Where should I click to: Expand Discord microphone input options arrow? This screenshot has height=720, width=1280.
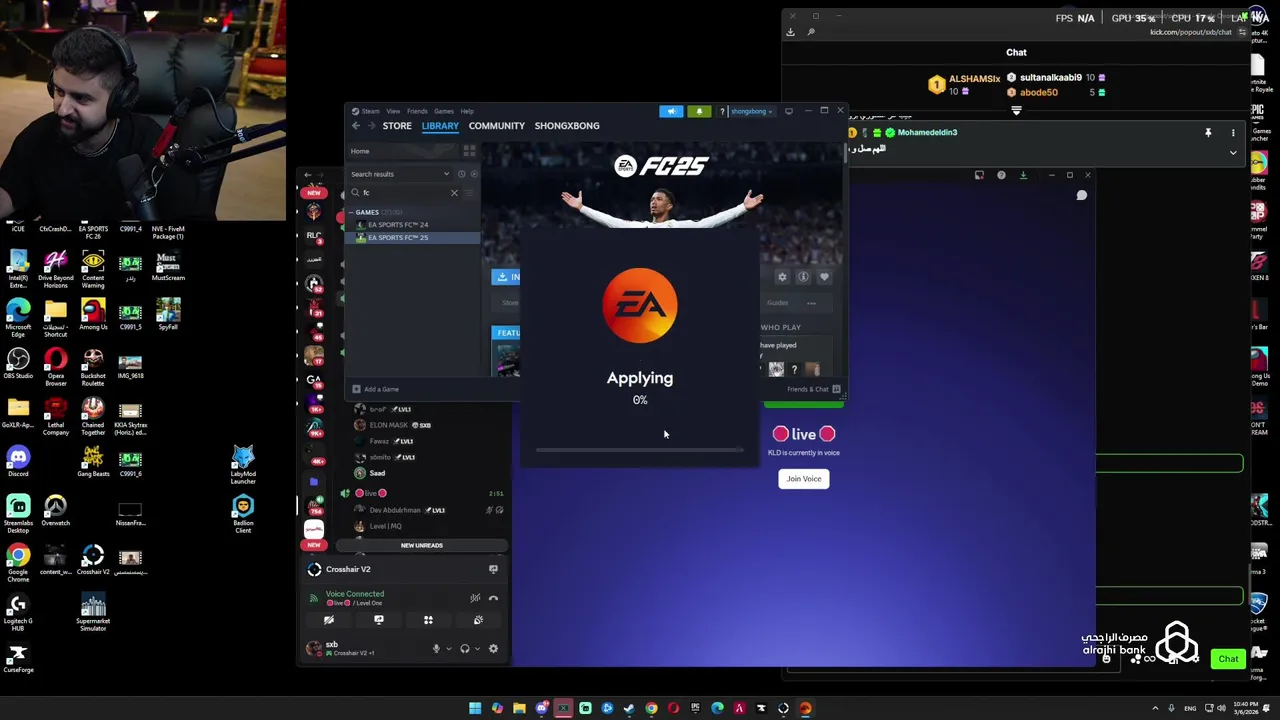point(448,649)
